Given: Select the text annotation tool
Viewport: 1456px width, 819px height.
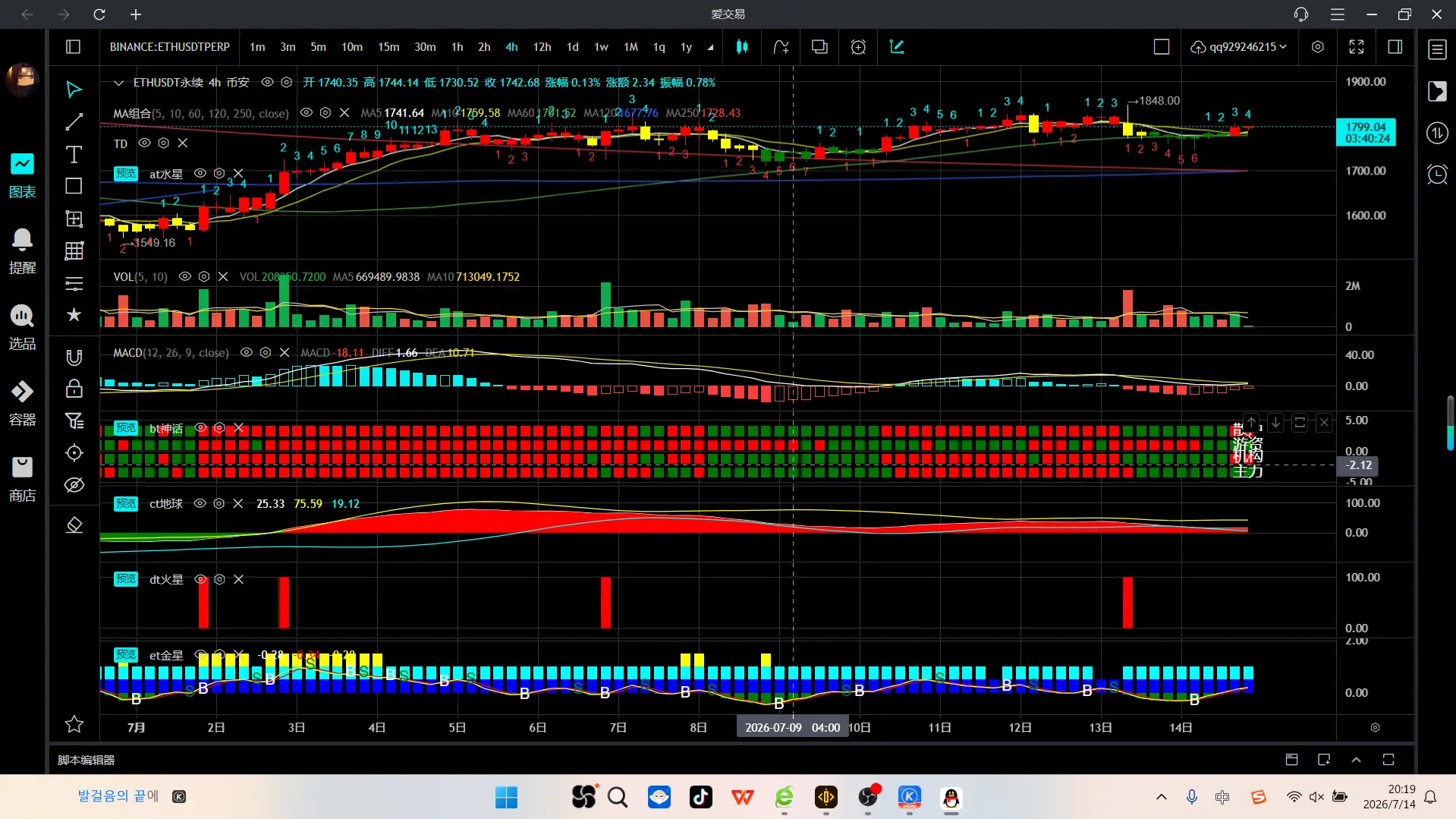Looking at the screenshot, I should click(74, 155).
